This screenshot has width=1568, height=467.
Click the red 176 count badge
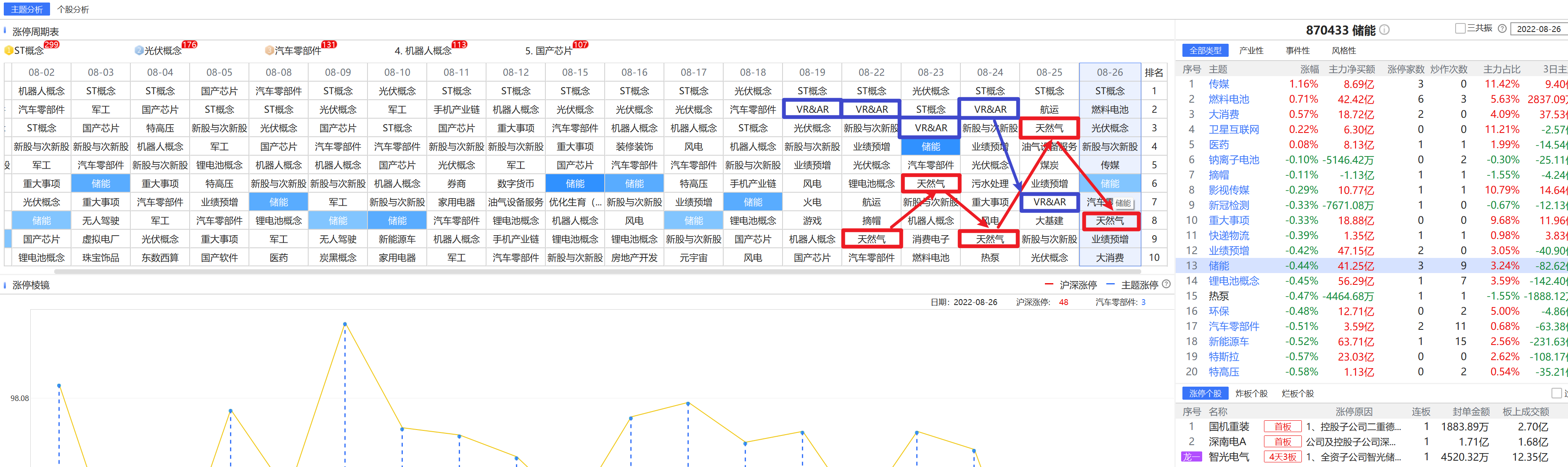click(x=189, y=45)
